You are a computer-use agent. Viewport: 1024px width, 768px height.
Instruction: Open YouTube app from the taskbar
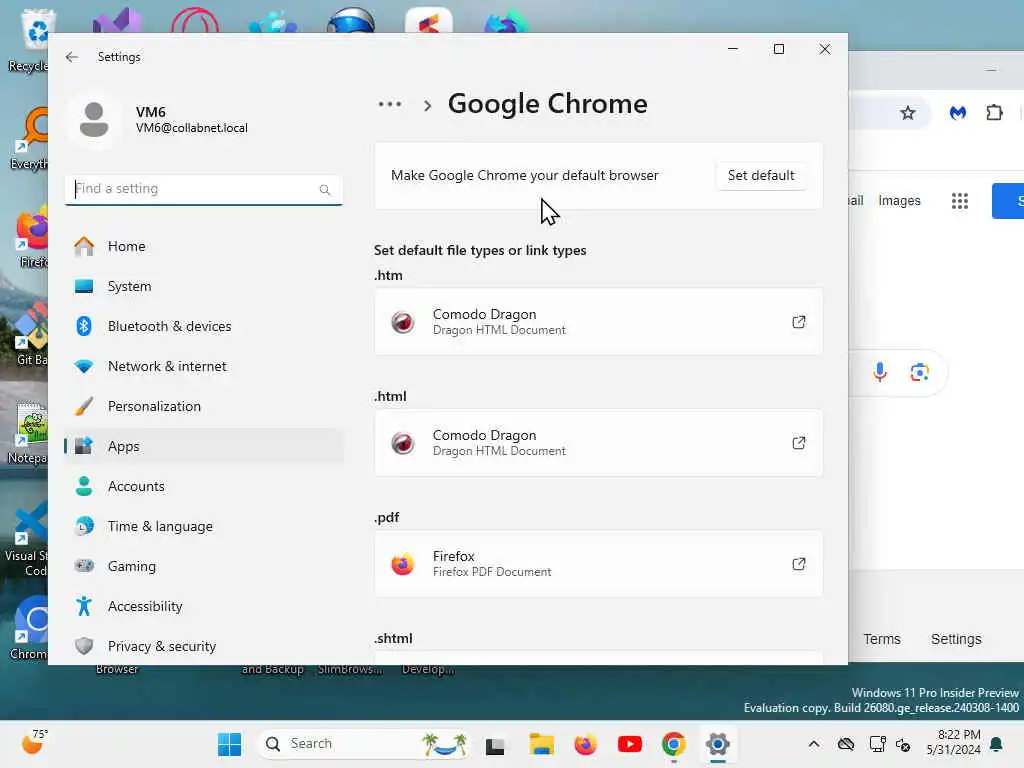[630, 744]
